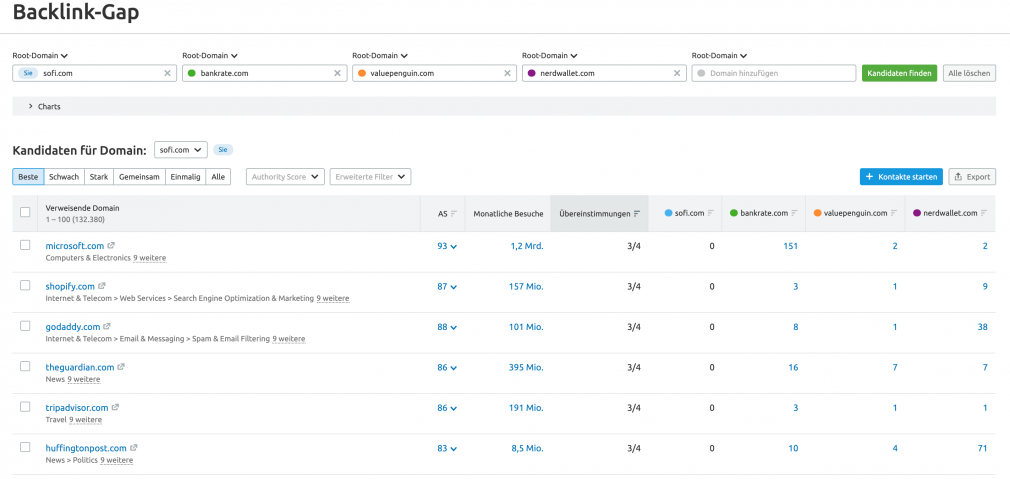Screen dimensions: 1010x479
Task: Select the Gemeinsam tab
Action: 139,176
